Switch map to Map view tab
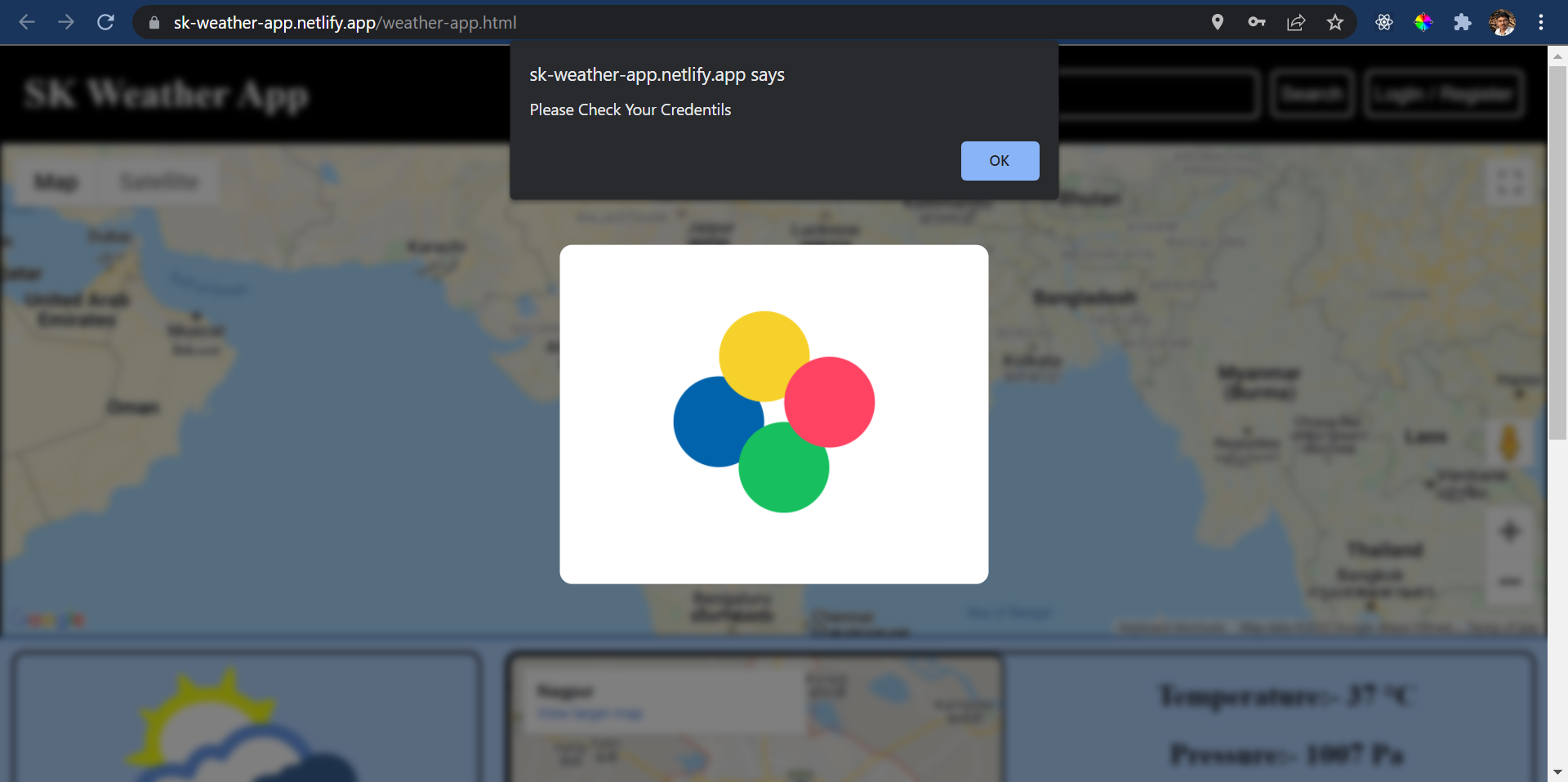1568x782 pixels. [x=56, y=181]
